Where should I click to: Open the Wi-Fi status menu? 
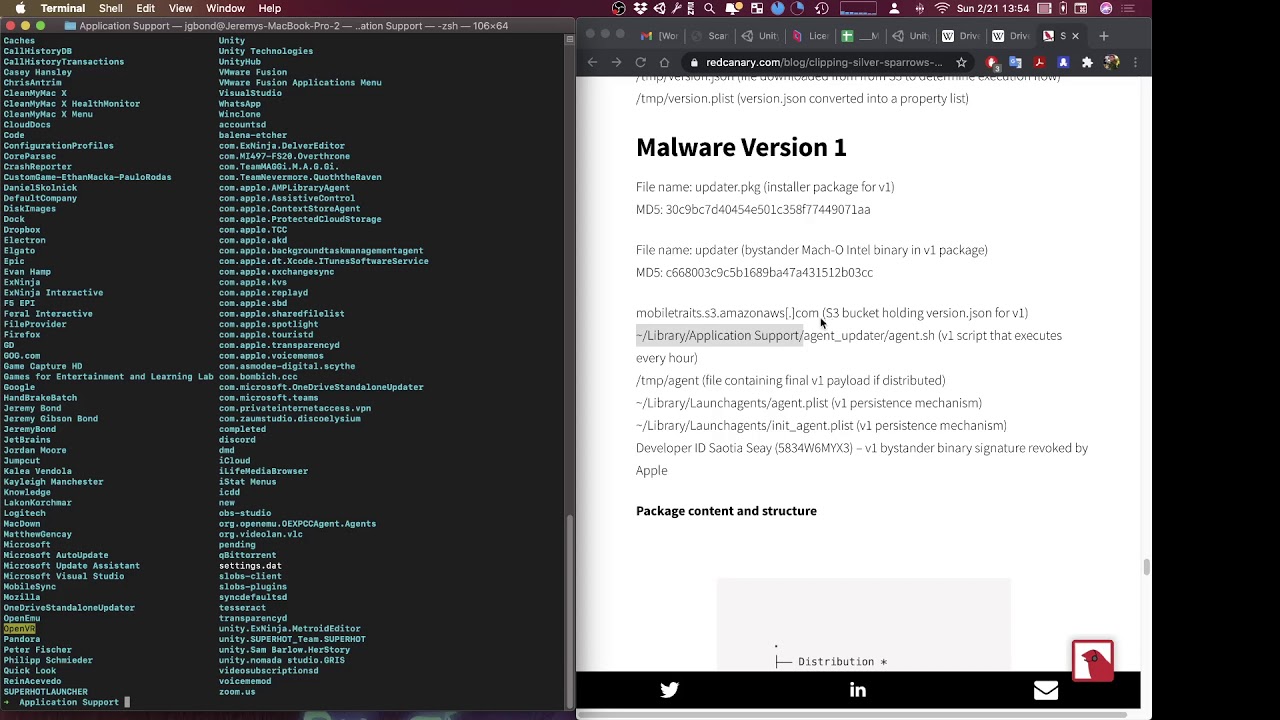pos(942,8)
